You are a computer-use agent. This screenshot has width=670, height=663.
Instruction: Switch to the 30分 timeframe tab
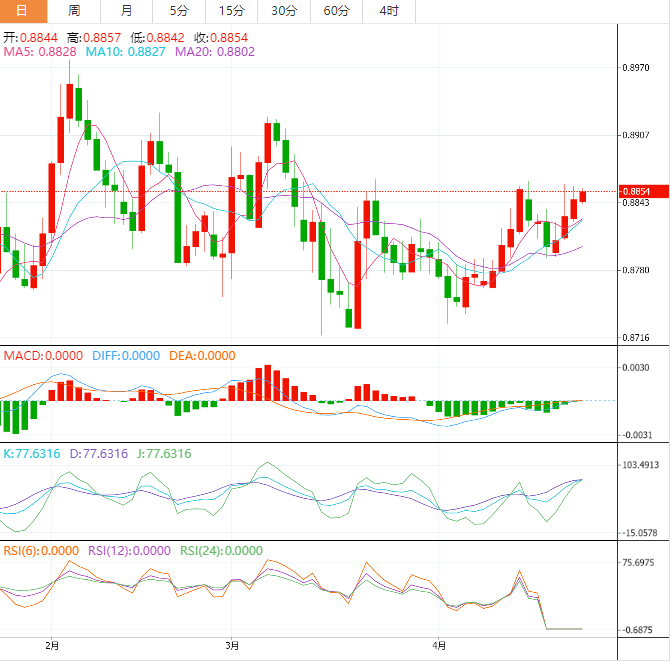(283, 11)
